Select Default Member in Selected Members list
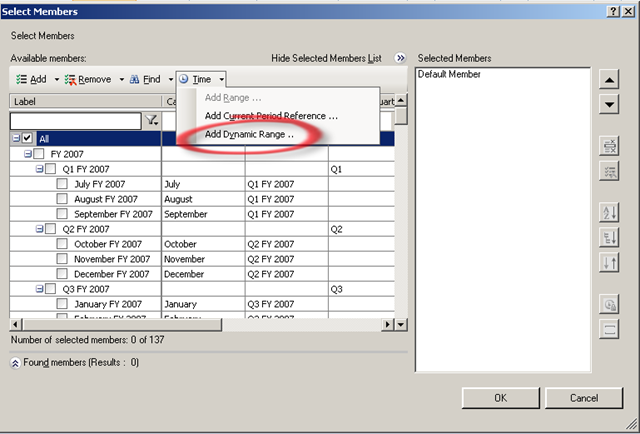640x434 pixels. point(449,74)
